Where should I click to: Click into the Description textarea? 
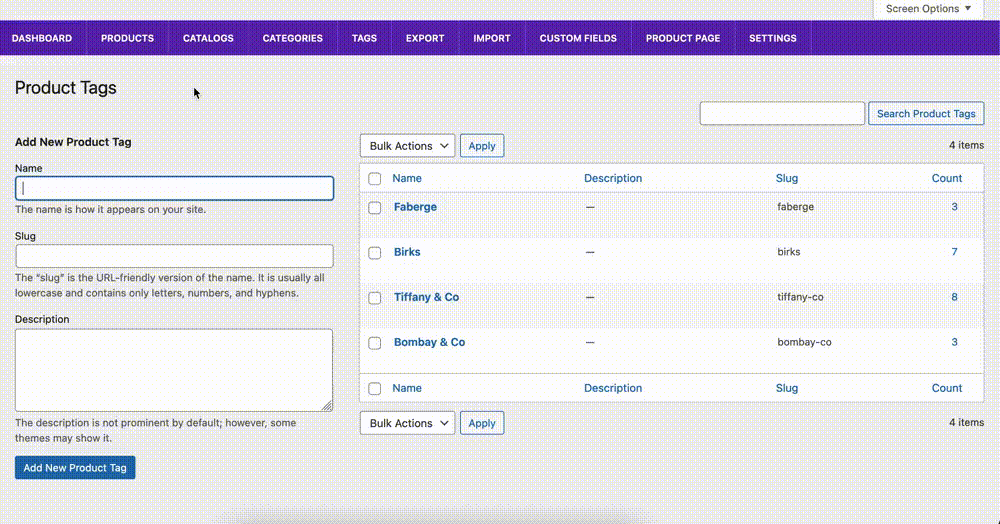click(x=174, y=370)
